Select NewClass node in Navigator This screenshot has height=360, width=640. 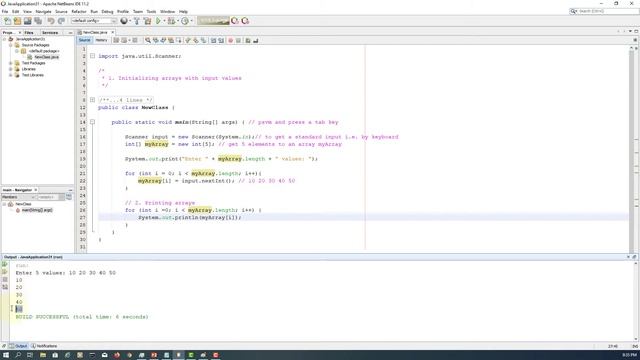point(23,204)
